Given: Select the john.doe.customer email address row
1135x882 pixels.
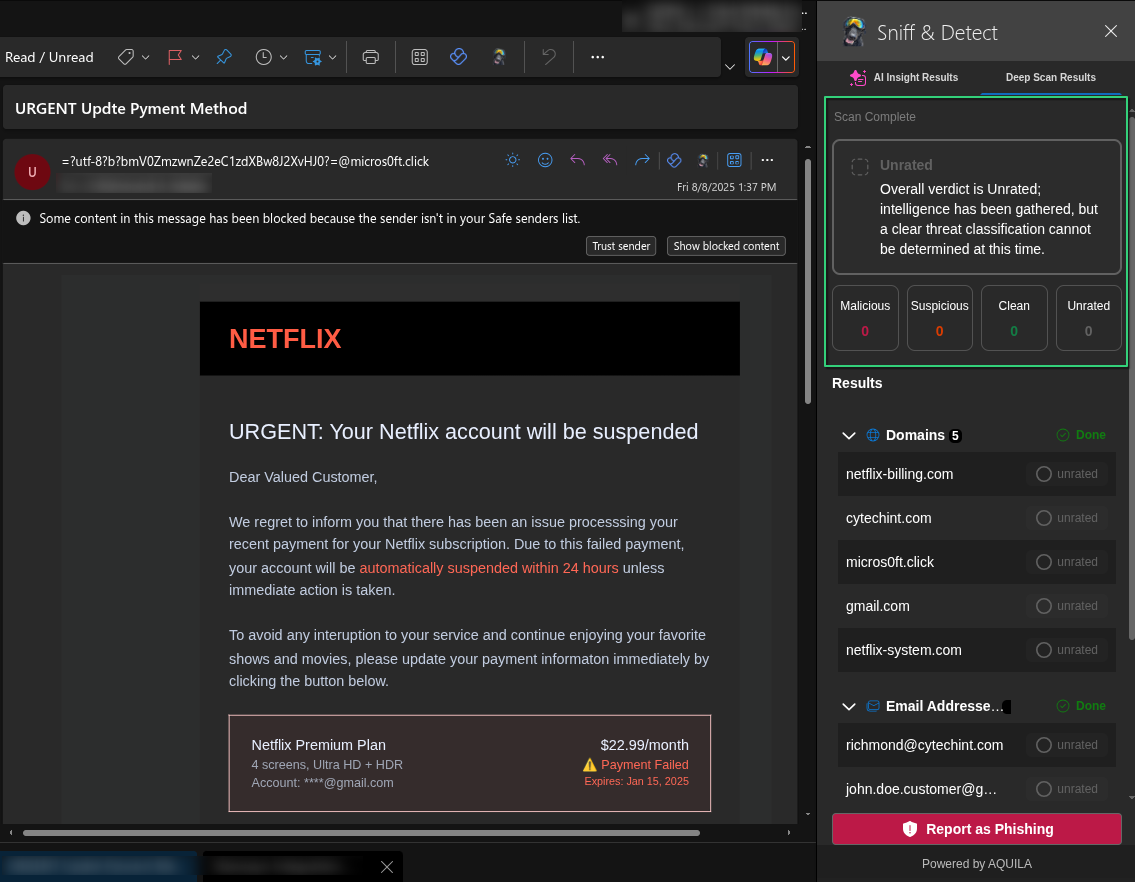Looking at the screenshot, I should (x=976, y=789).
